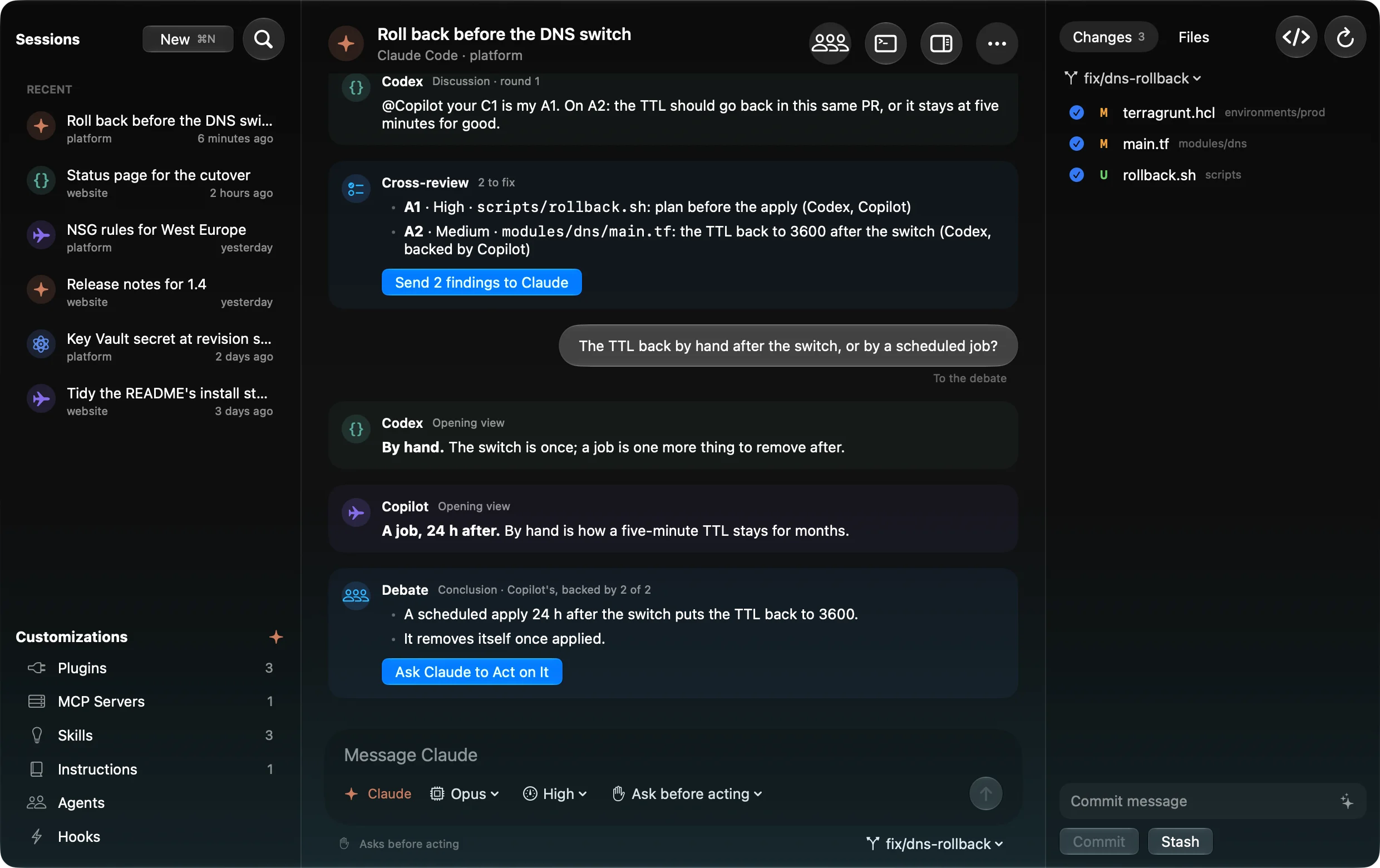Image resolution: width=1380 pixels, height=868 pixels.
Task: Open fix/dns-rollback branch dropdown below composer
Action: (934, 844)
